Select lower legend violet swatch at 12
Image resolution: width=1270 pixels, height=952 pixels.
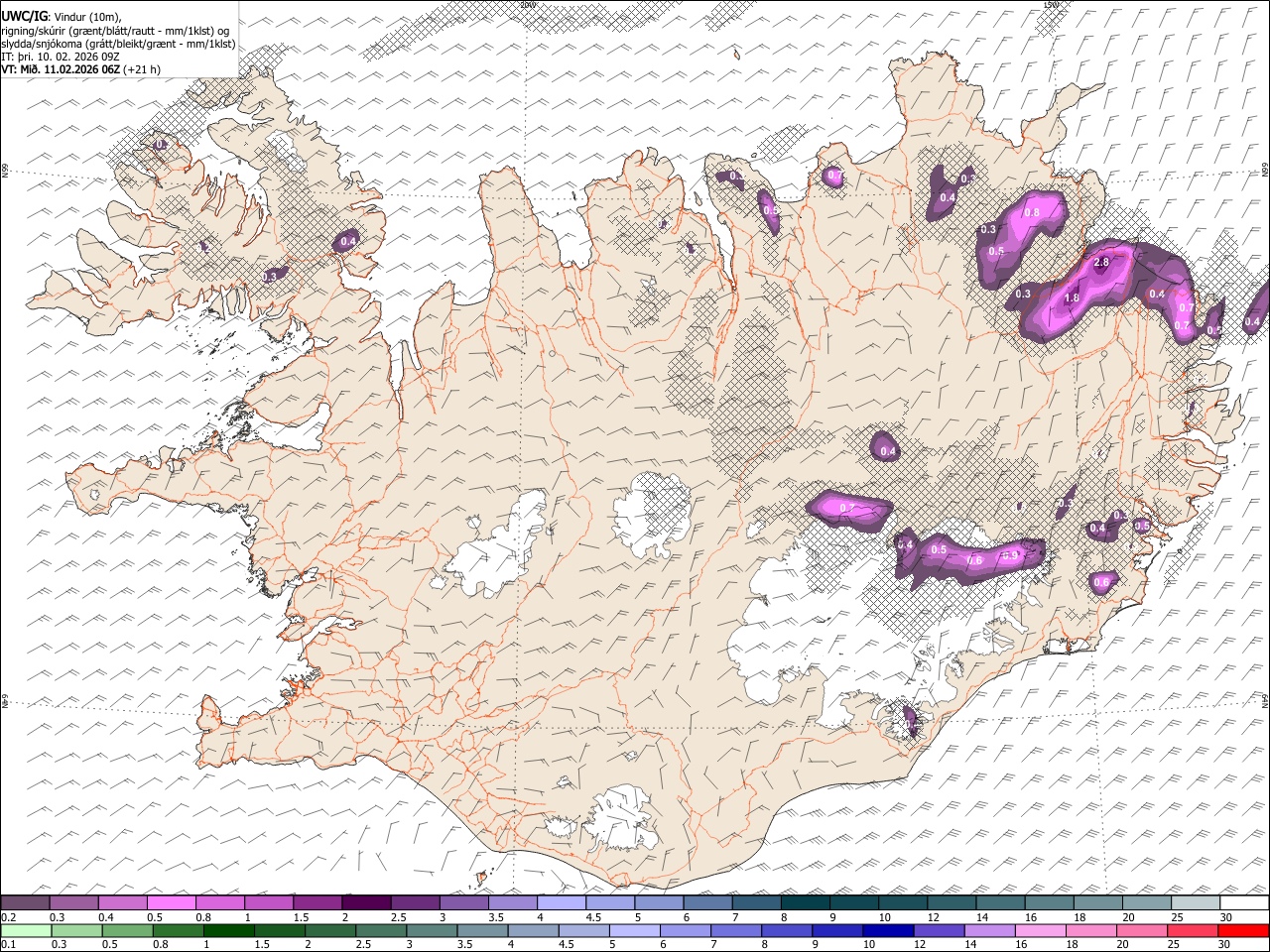pyautogui.click(x=939, y=930)
